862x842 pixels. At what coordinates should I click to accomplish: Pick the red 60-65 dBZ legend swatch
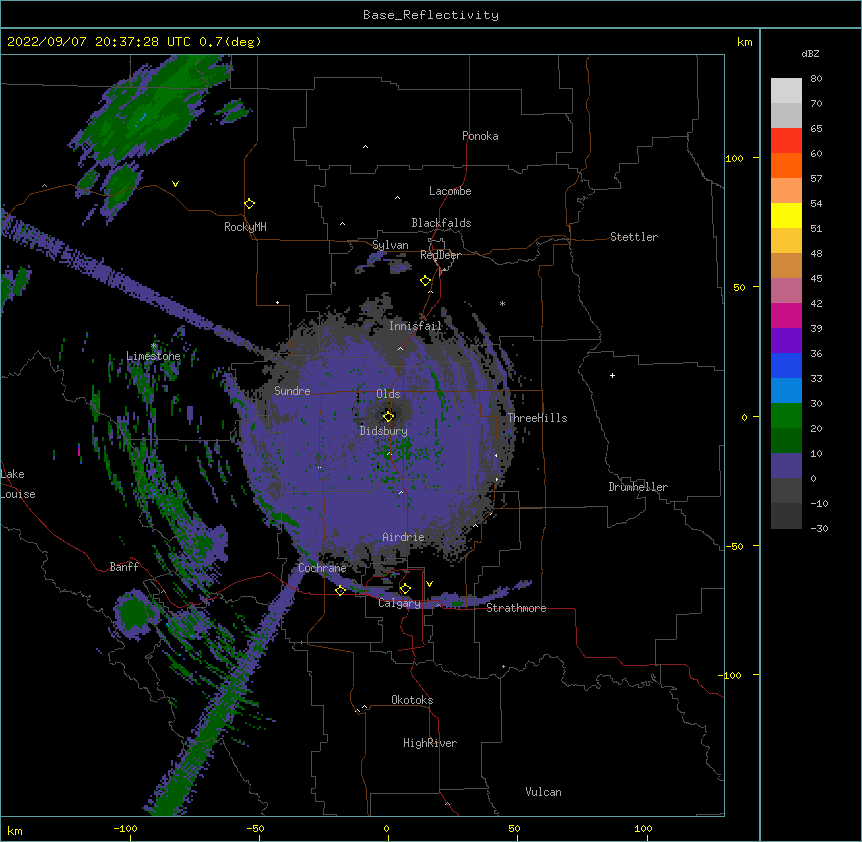point(786,141)
